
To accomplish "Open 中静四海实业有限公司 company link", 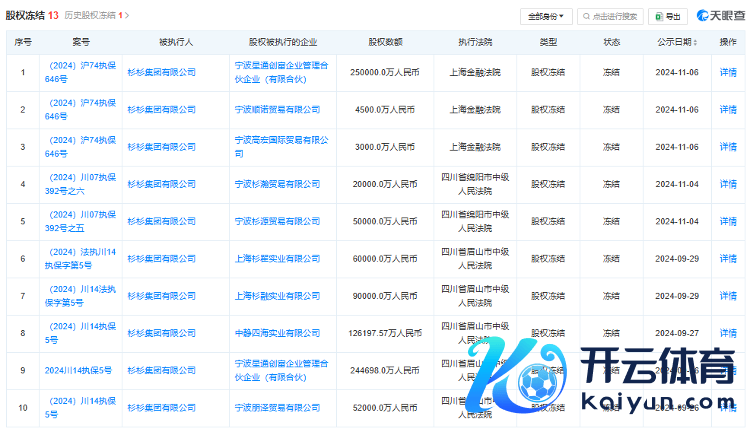I will [x=277, y=333].
